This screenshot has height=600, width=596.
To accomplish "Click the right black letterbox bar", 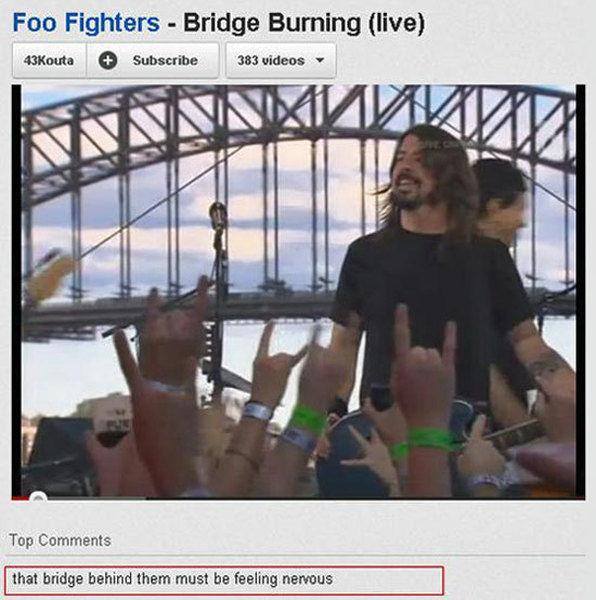I will click(x=580, y=291).
